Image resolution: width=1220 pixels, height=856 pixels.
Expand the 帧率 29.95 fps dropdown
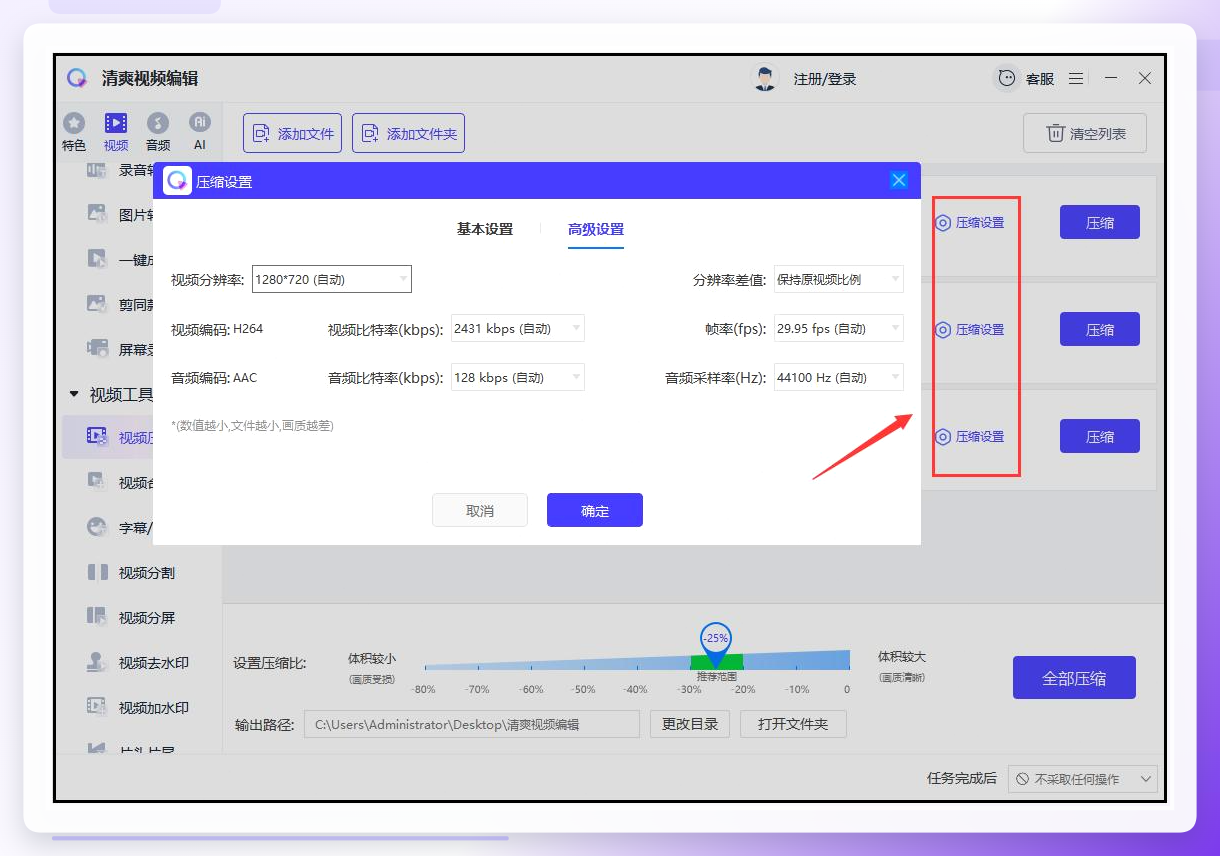(x=839, y=328)
